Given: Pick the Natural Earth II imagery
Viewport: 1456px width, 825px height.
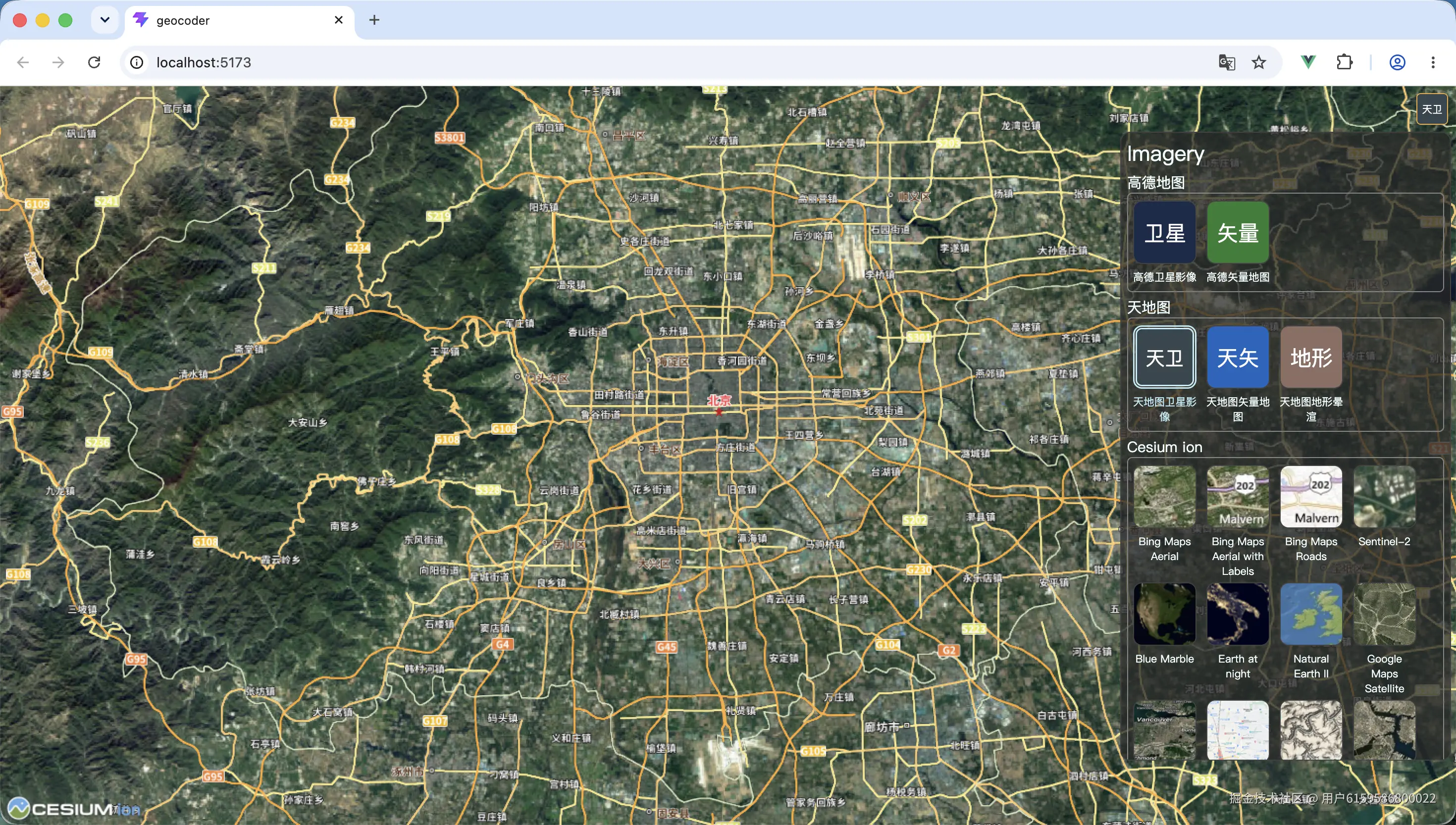Looking at the screenshot, I should (x=1311, y=614).
